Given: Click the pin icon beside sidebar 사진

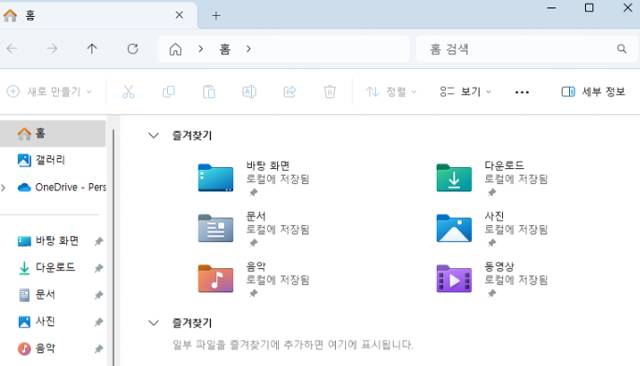Looking at the screenshot, I should click(98, 322).
